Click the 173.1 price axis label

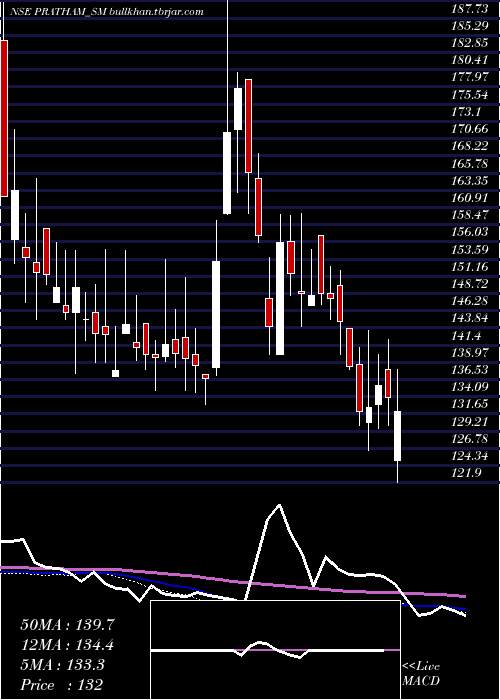coord(467,112)
